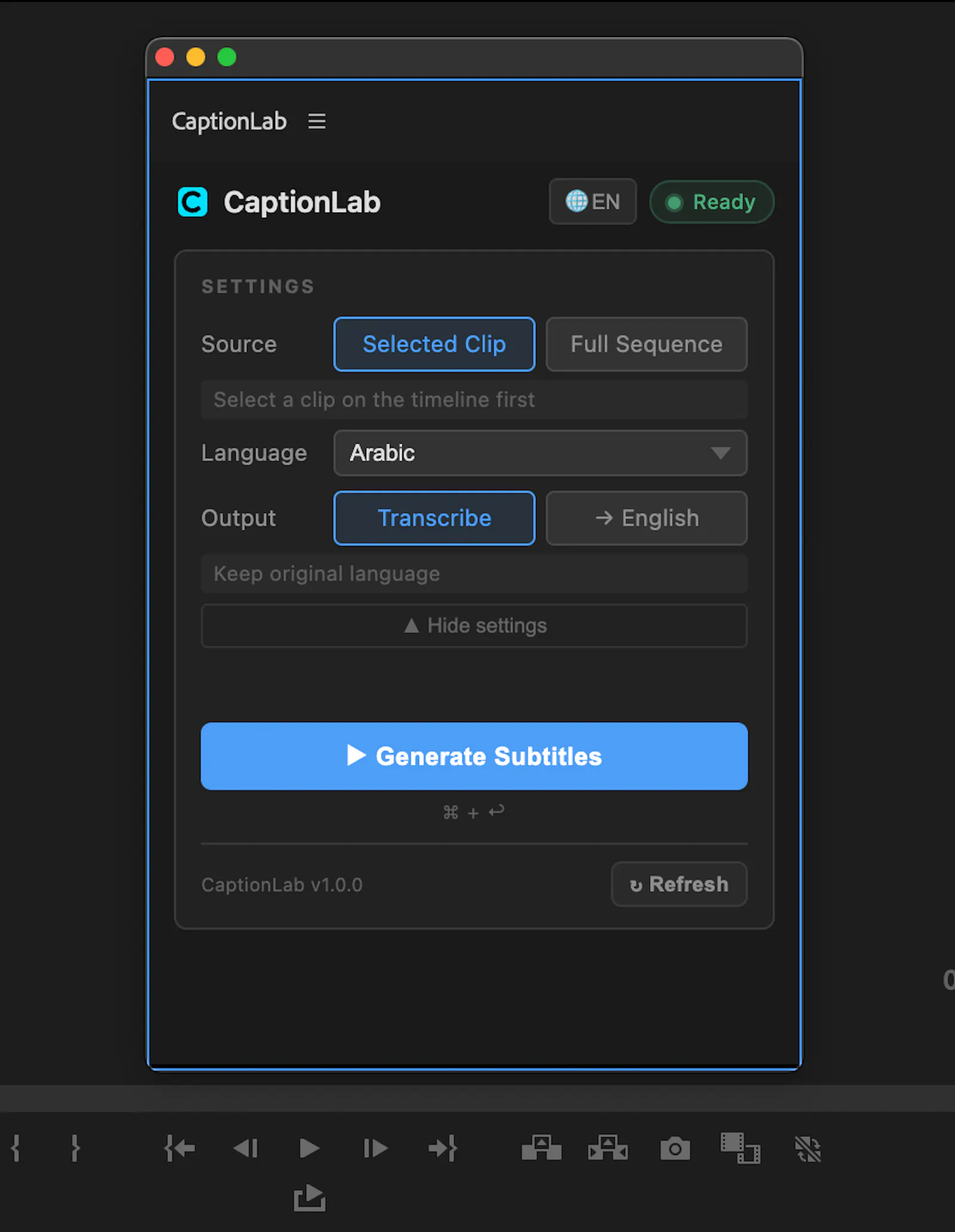Click the CaptionLab v1.0.0 version text
This screenshot has width=955, height=1232.
click(x=282, y=885)
